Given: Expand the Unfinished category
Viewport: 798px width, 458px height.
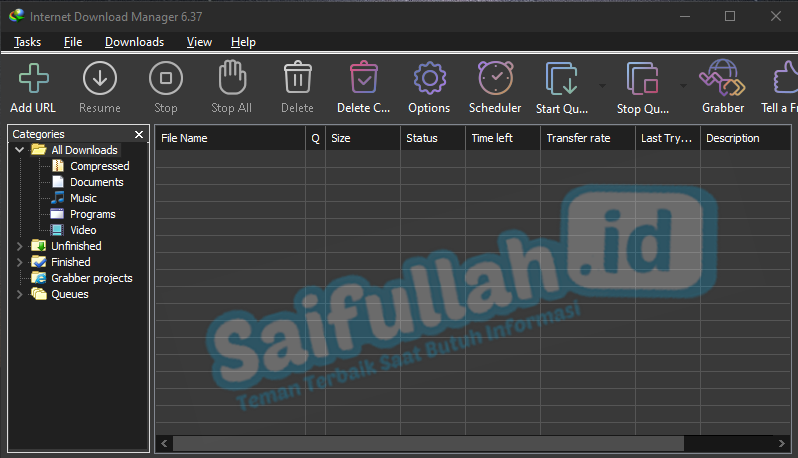Looking at the screenshot, I should point(20,246).
